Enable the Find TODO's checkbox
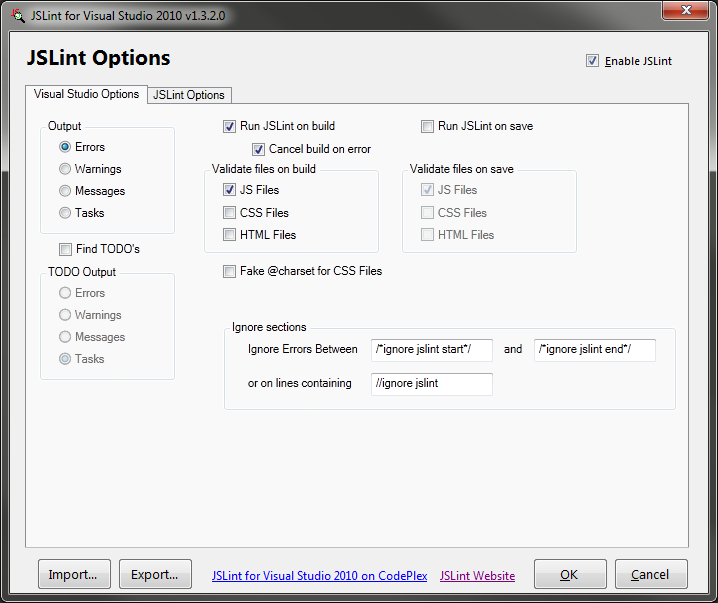Screen dimensions: 718x603 click(66, 249)
